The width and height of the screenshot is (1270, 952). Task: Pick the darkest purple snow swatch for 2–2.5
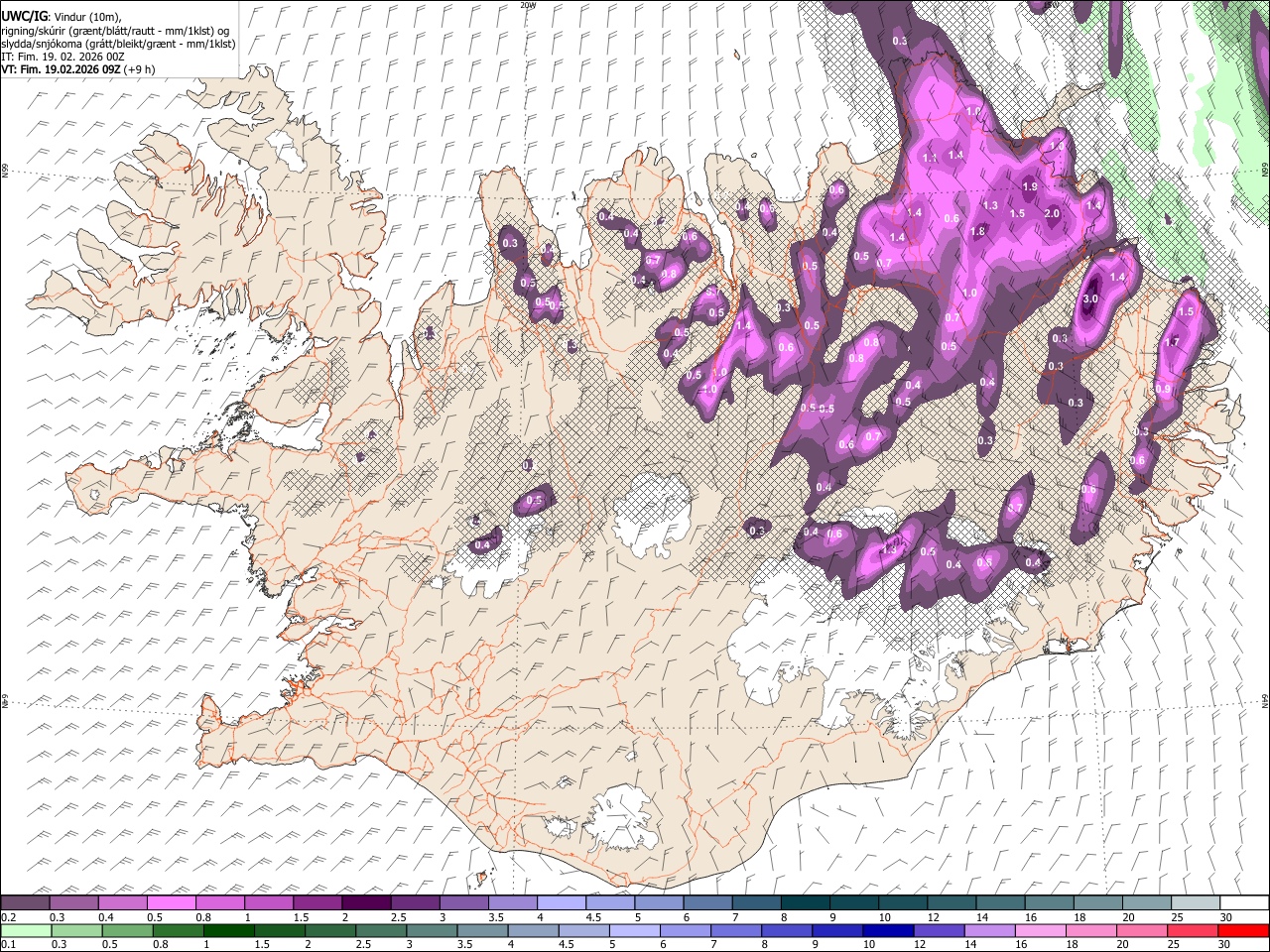367,902
